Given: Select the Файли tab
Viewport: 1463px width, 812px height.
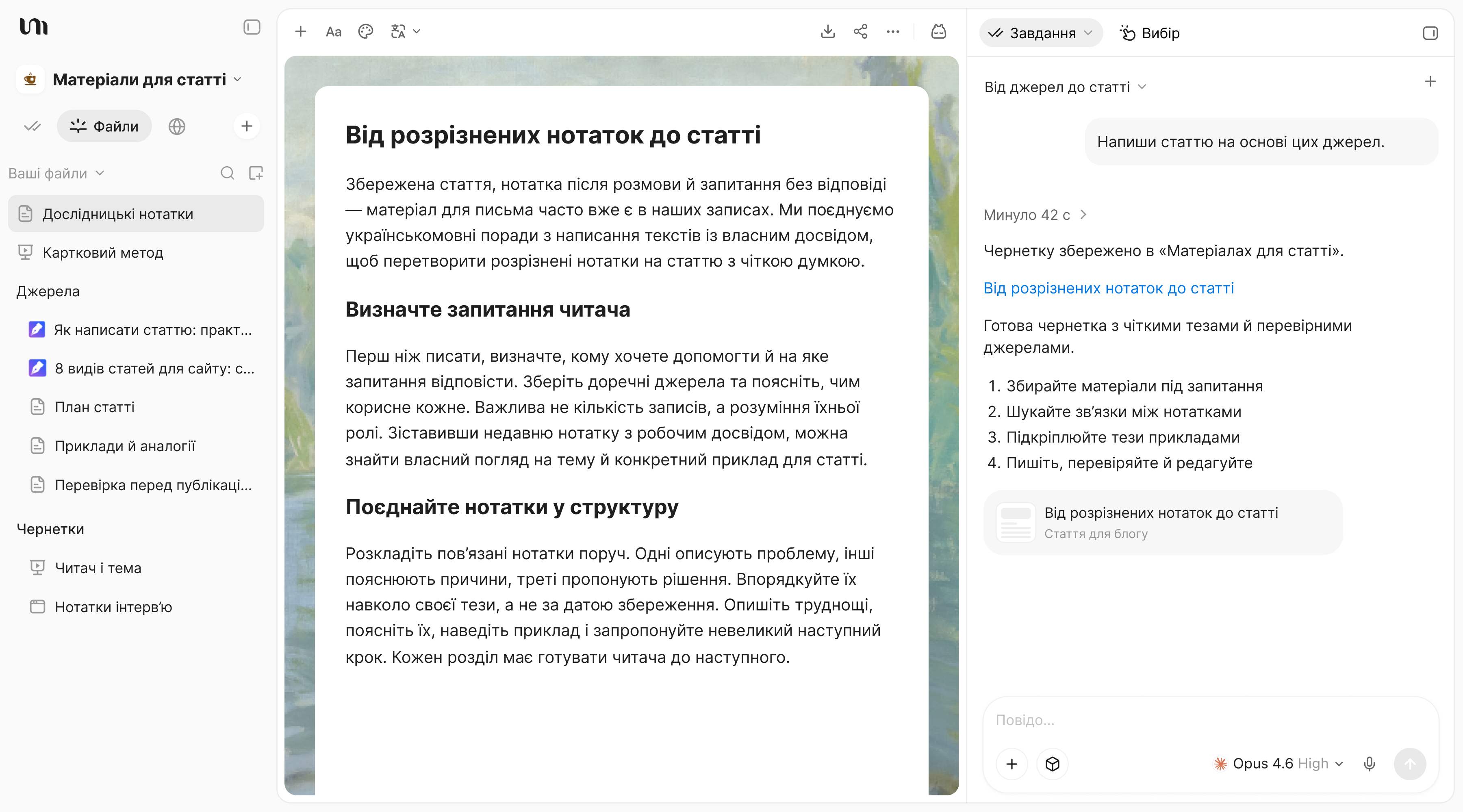Looking at the screenshot, I should pyautogui.click(x=104, y=126).
